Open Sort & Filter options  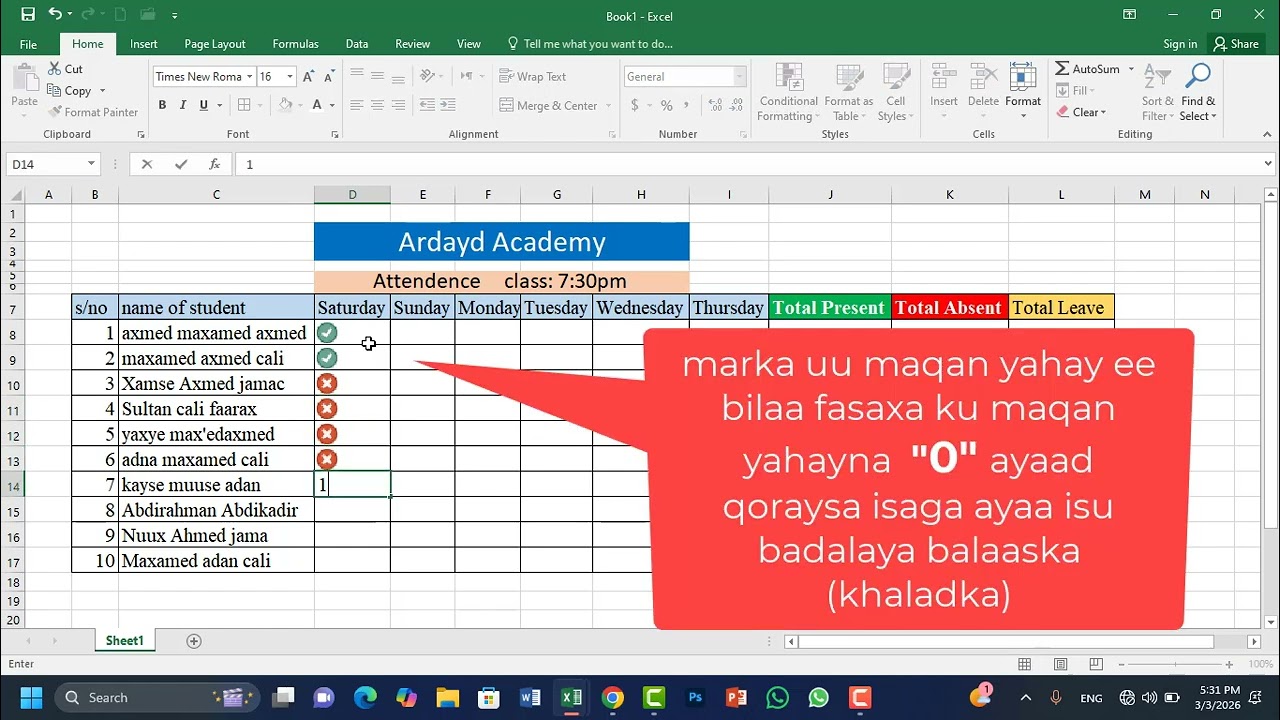coord(1157,93)
